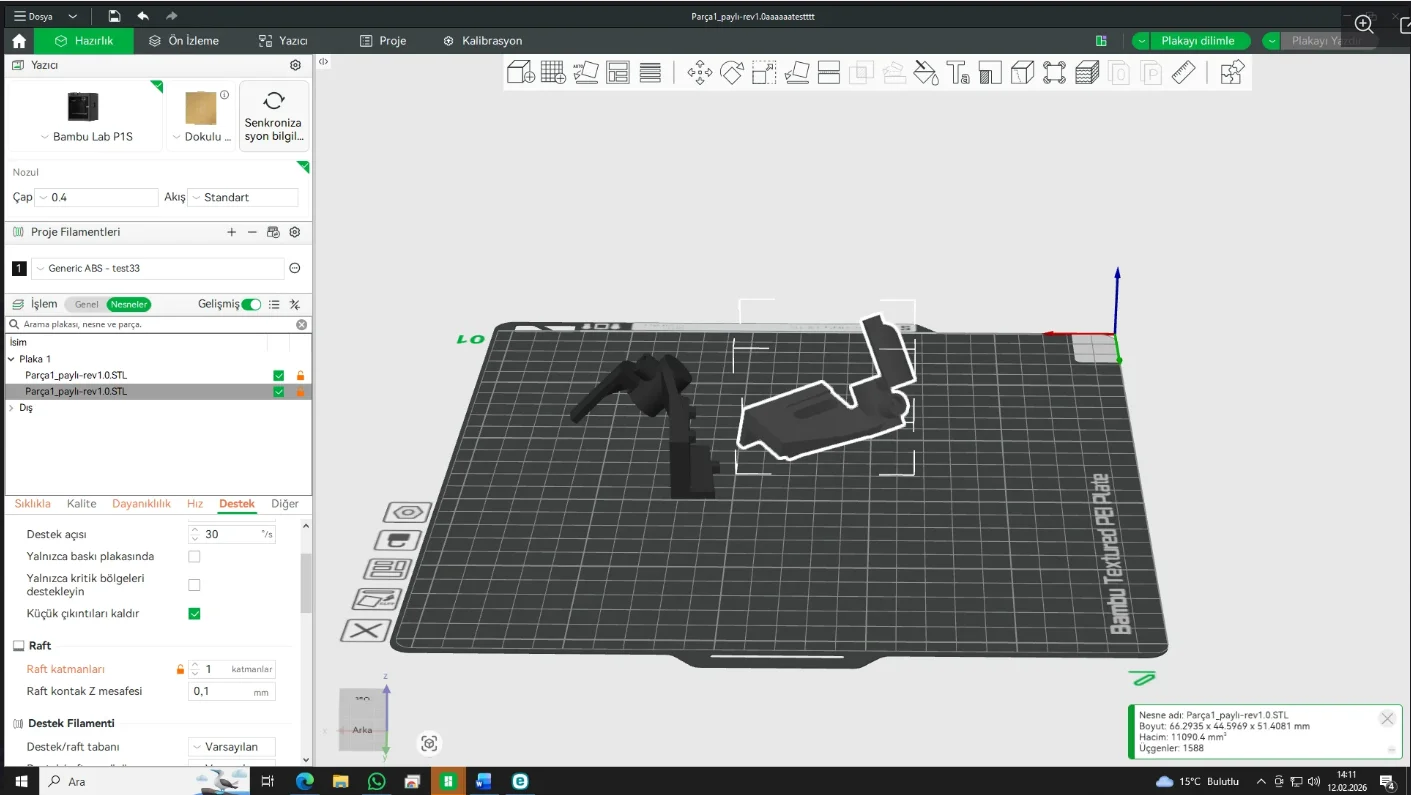Open the Measure ruler tool

coord(1183,72)
